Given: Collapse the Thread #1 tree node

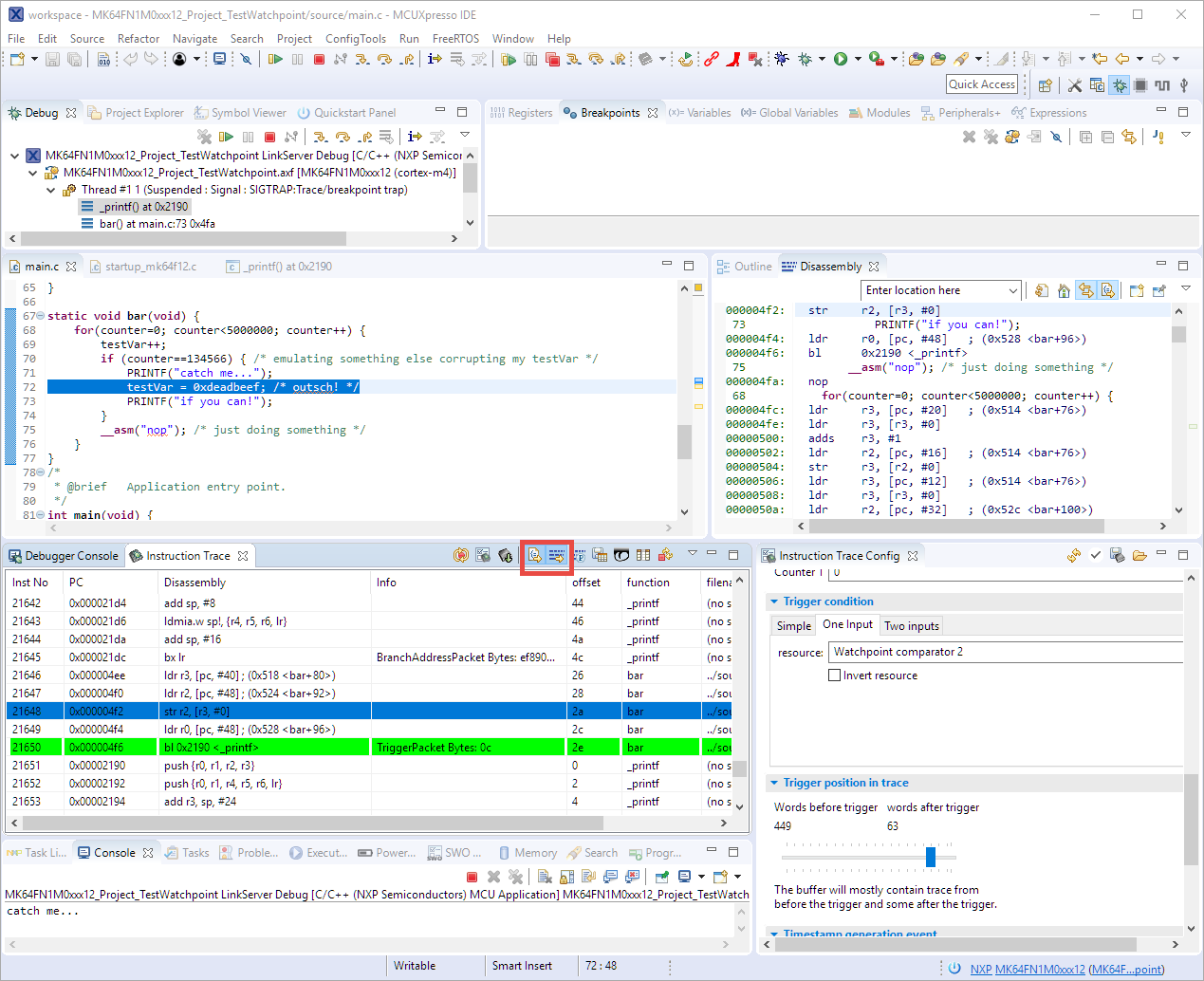Looking at the screenshot, I should [51, 190].
